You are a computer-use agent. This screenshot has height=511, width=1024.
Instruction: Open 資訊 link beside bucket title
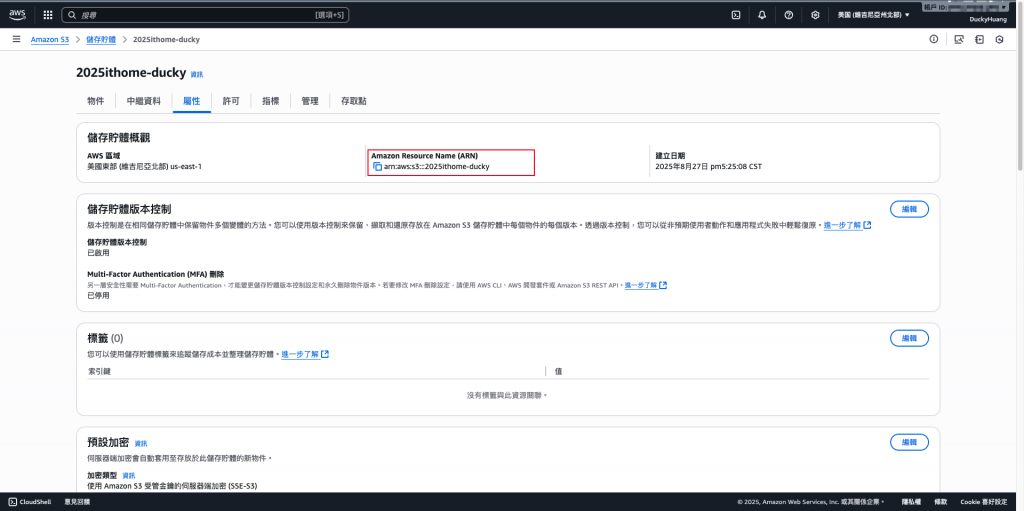[x=197, y=74]
